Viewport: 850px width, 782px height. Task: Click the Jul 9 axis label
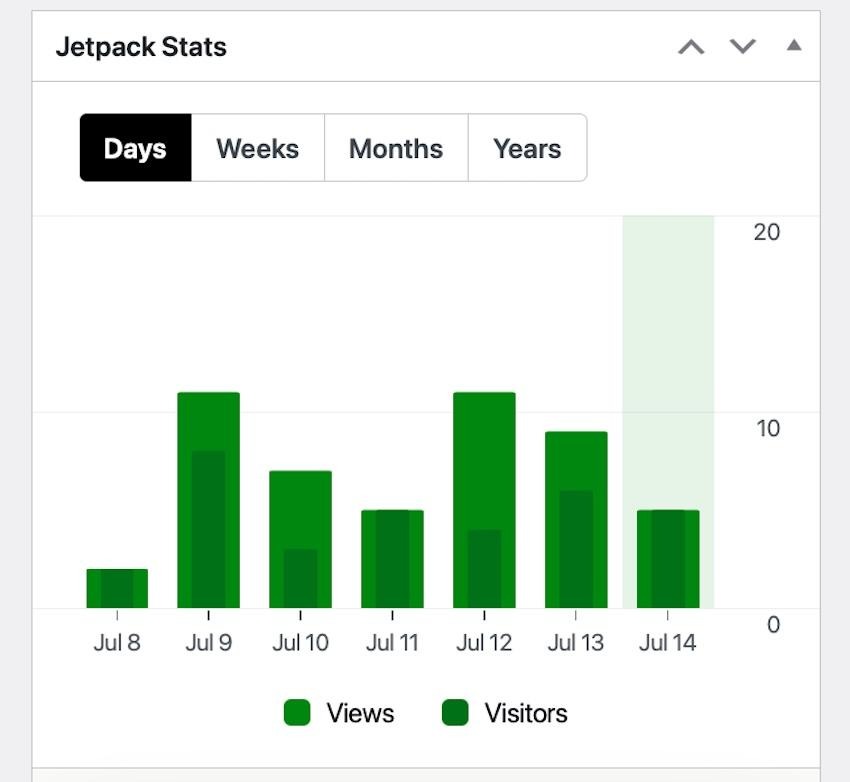[209, 643]
